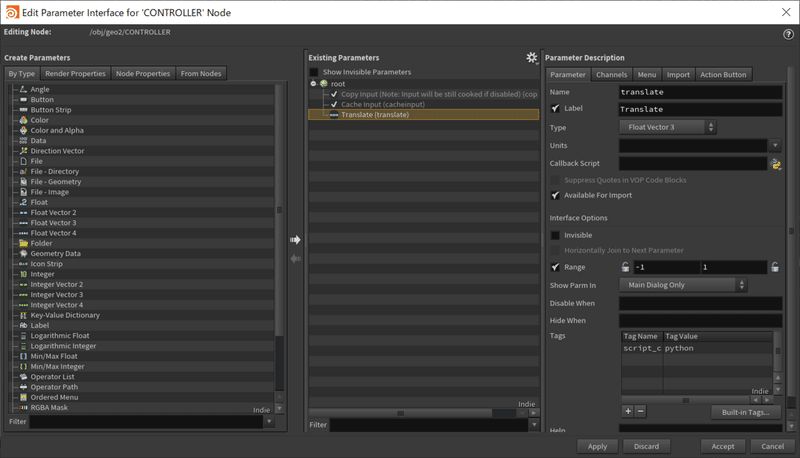Choose the Folder parameter type

(41, 243)
